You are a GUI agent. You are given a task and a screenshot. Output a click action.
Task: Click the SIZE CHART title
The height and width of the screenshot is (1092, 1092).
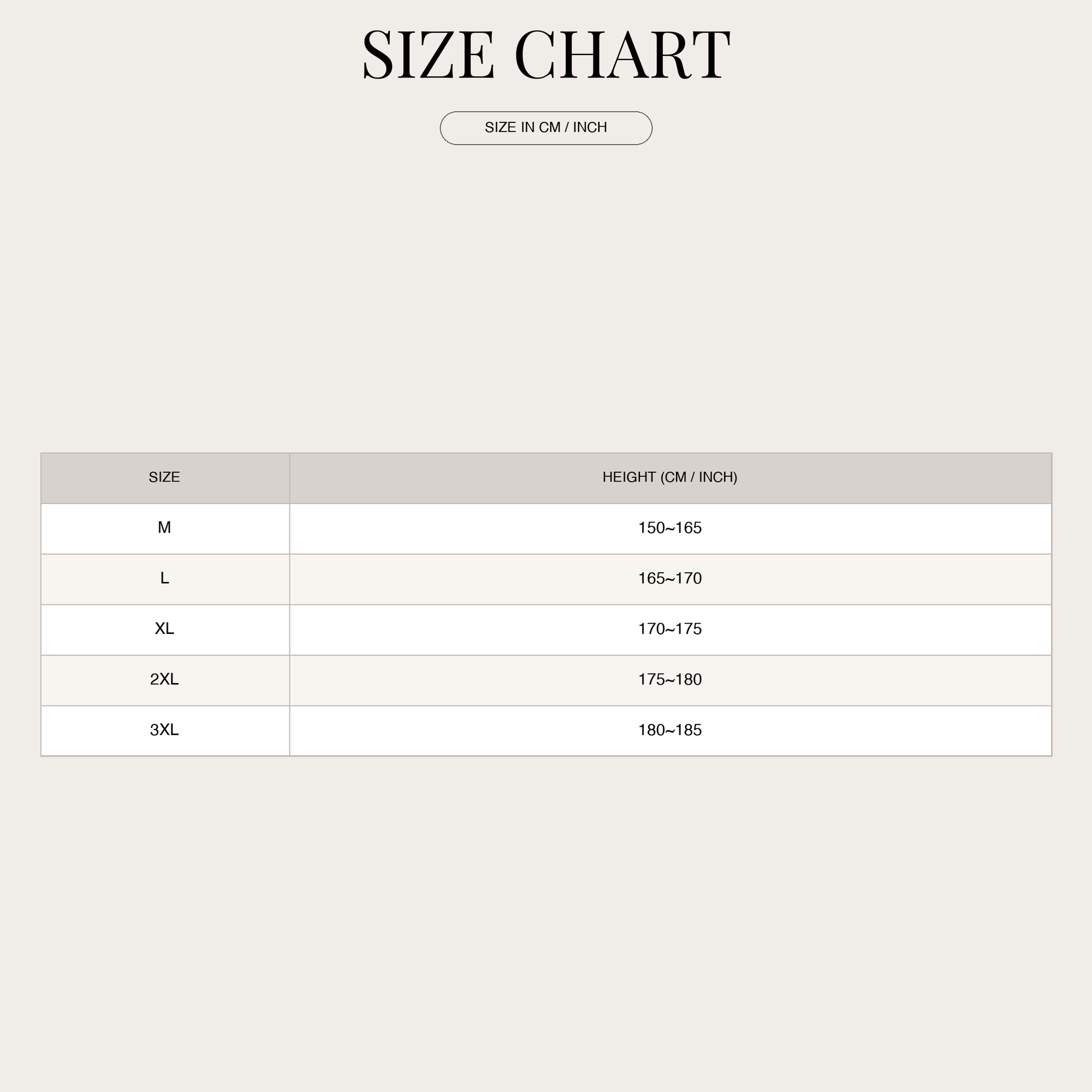point(546,55)
